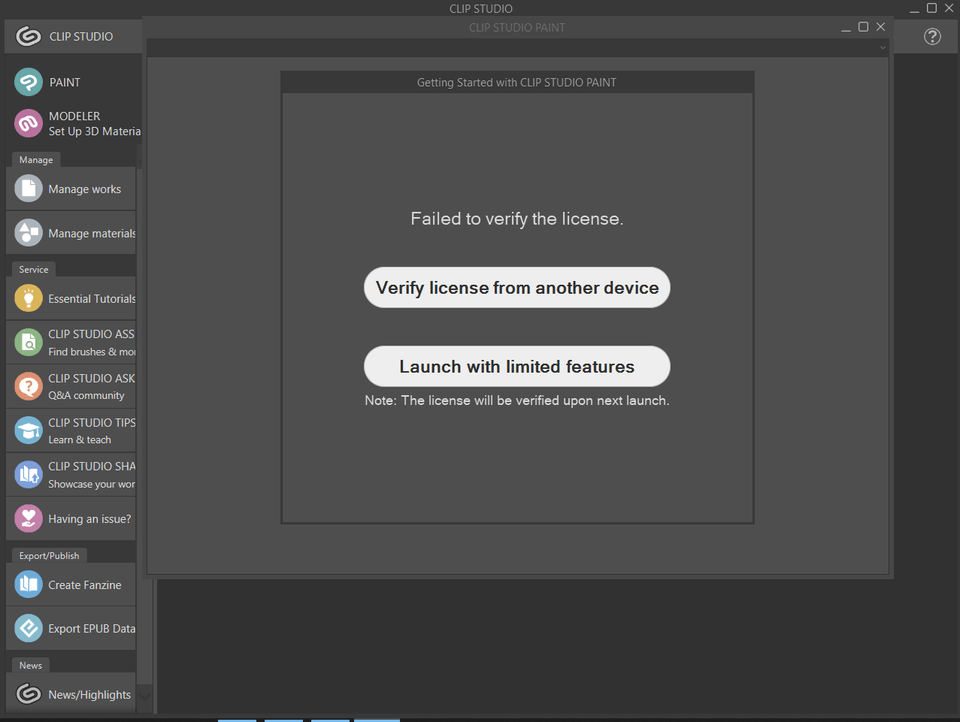Open CLIP STUDIO ASK Q&A community
The height and width of the screenshot is (722, 960).
coord(70,387)
